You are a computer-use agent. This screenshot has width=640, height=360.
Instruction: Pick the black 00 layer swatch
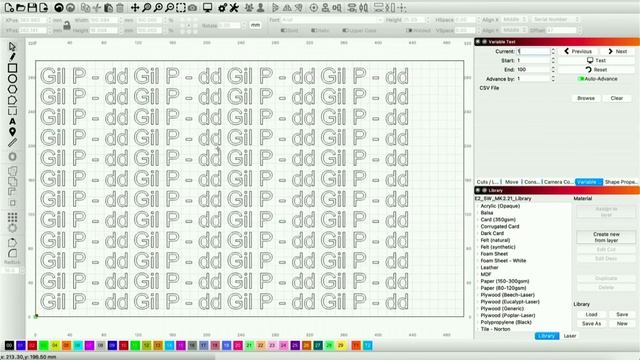(x=9, y=346)
